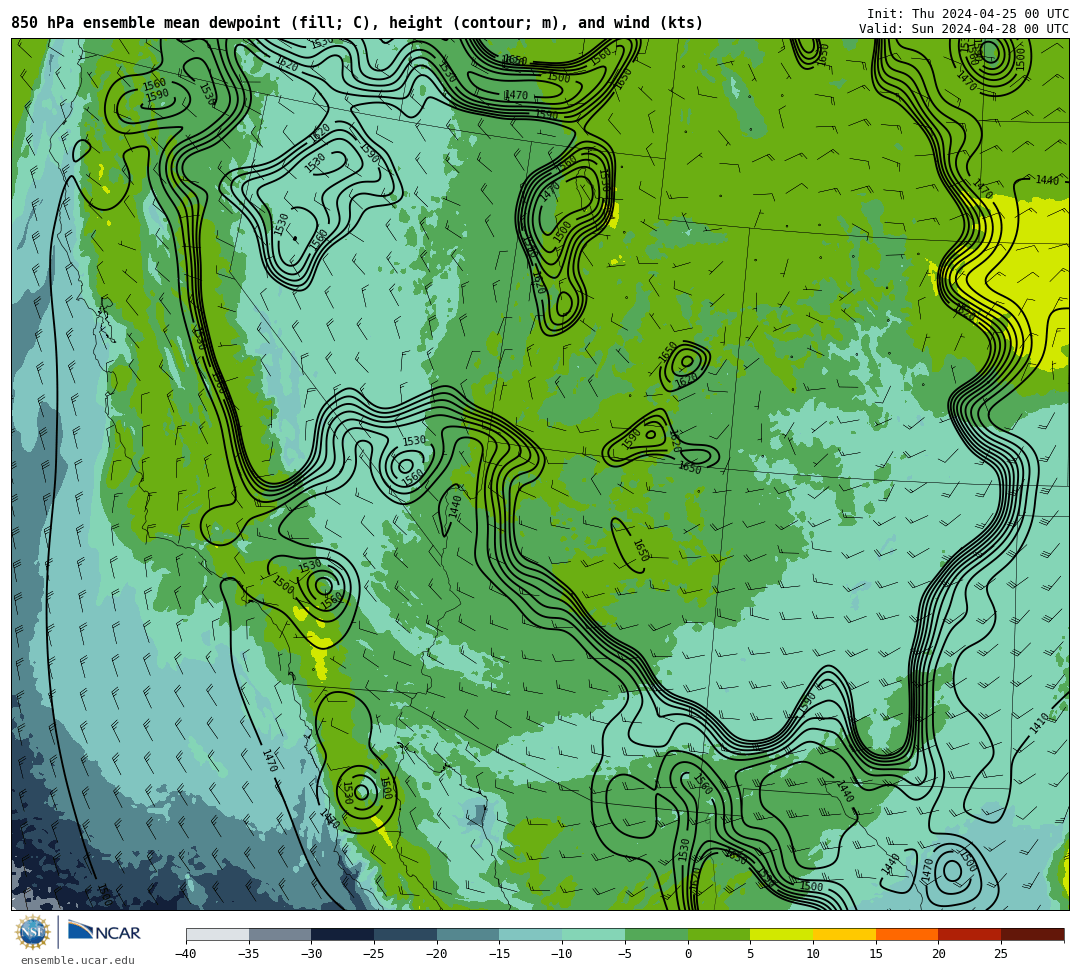The image size is (1080, 973).
Task: Click the -30 colorbar tick label
Action: coord(311,954)
